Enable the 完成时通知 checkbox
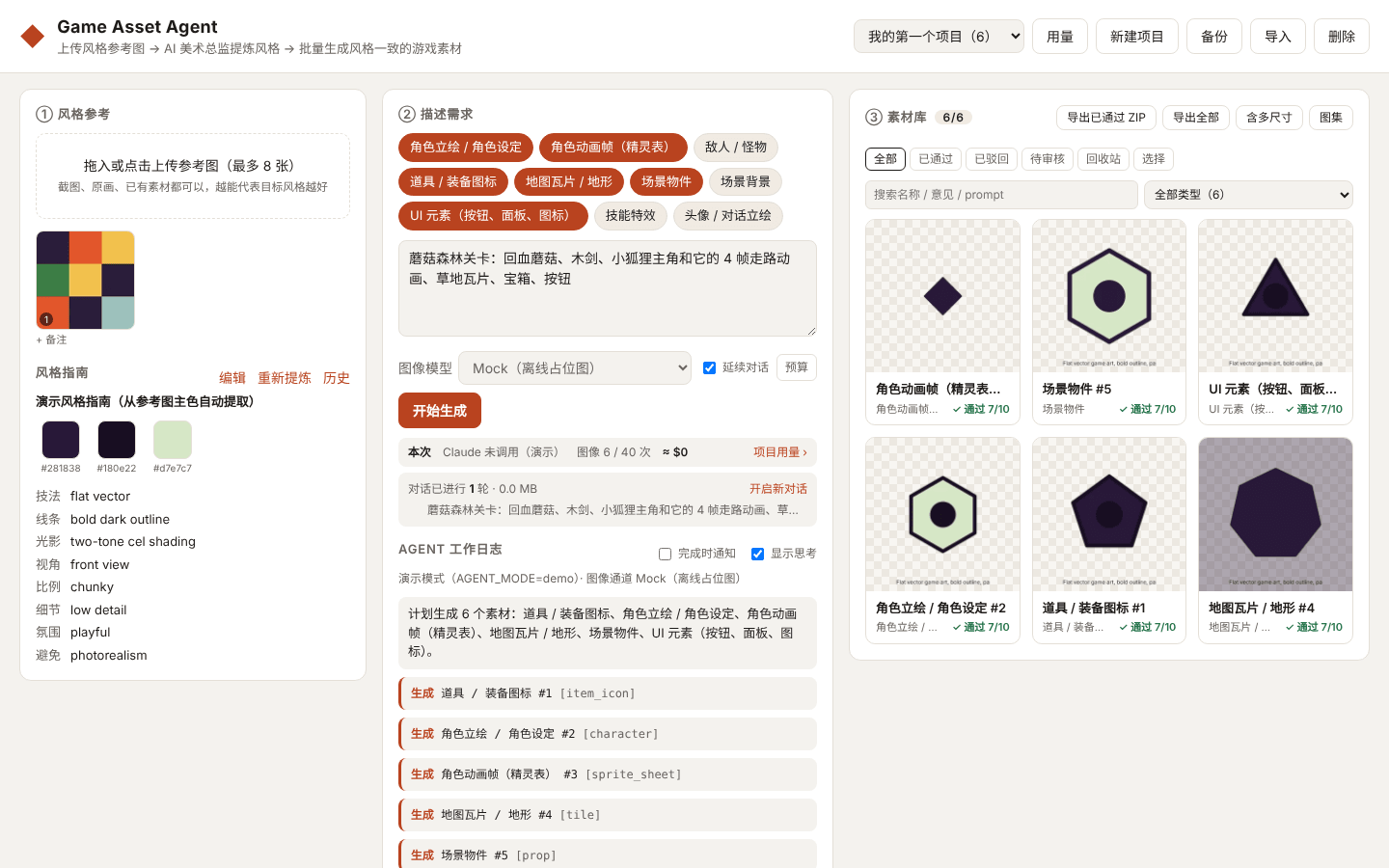The height and width of the screenshot is (868, 1389). pos(665,554)
